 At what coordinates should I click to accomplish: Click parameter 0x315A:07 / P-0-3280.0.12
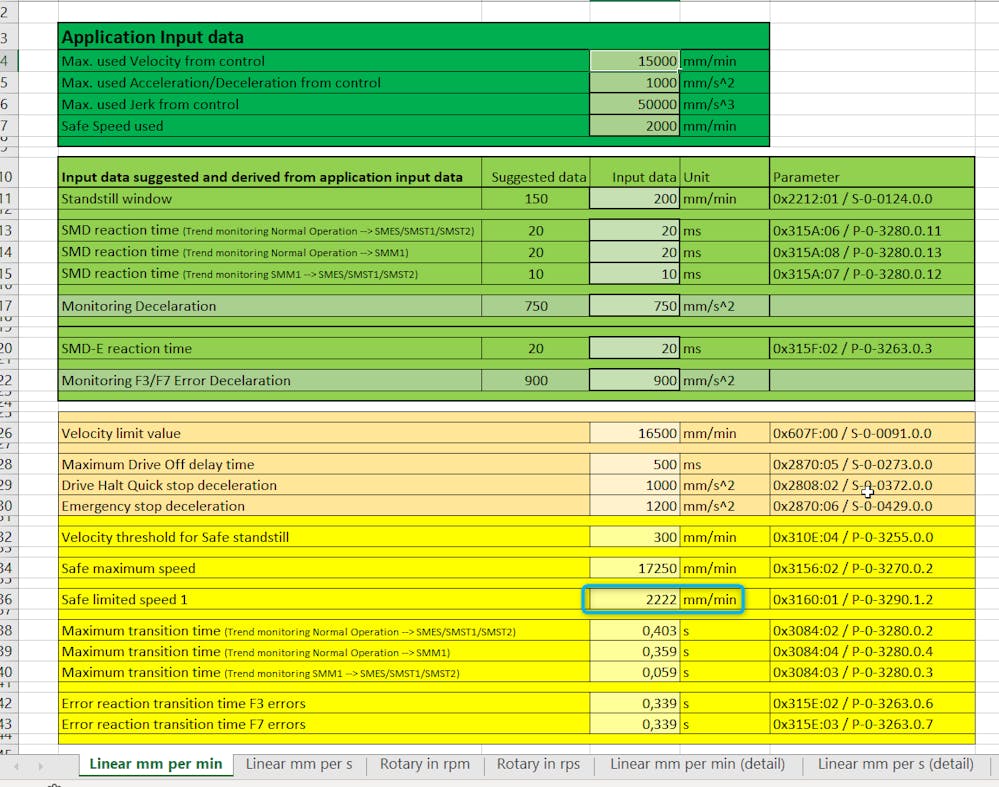coord(857,274)
